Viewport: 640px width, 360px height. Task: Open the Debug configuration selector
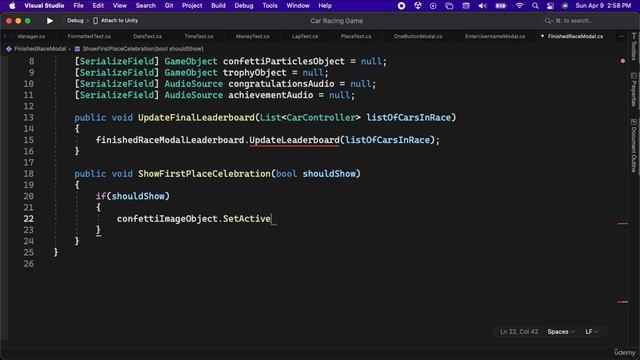(x=75, y=20)
